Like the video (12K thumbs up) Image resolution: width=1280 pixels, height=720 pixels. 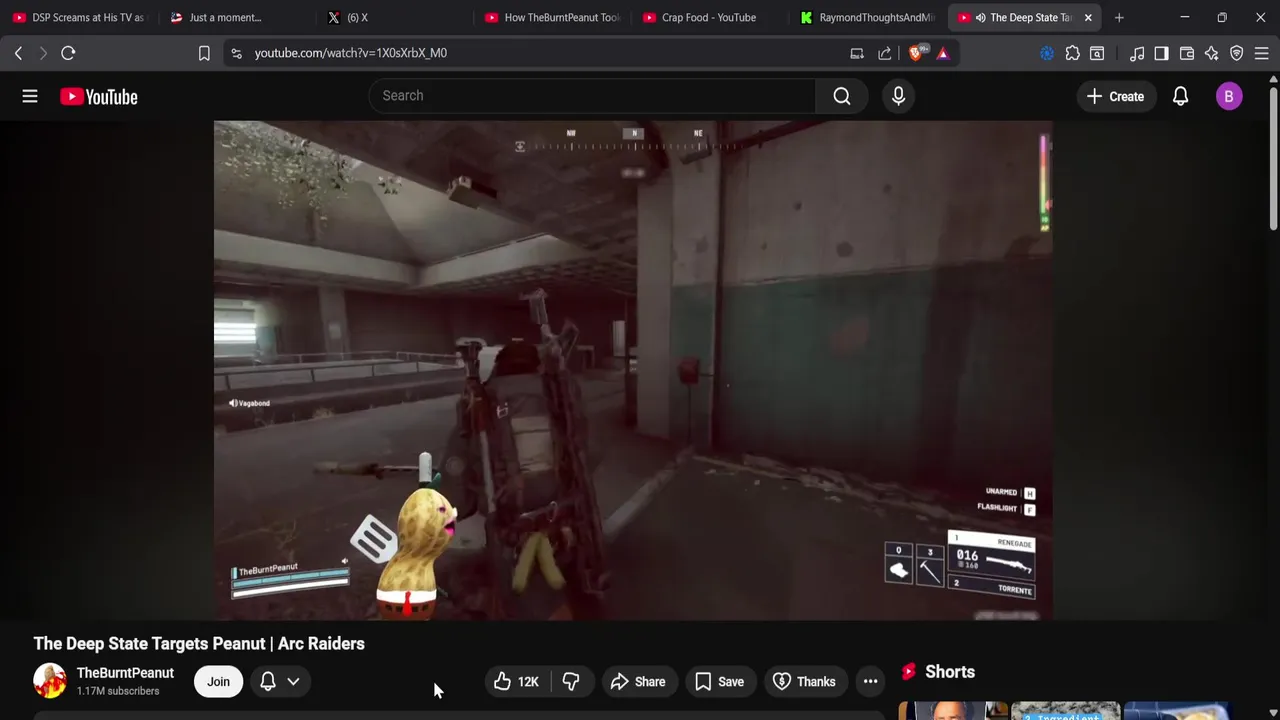(x=516, y=682)
